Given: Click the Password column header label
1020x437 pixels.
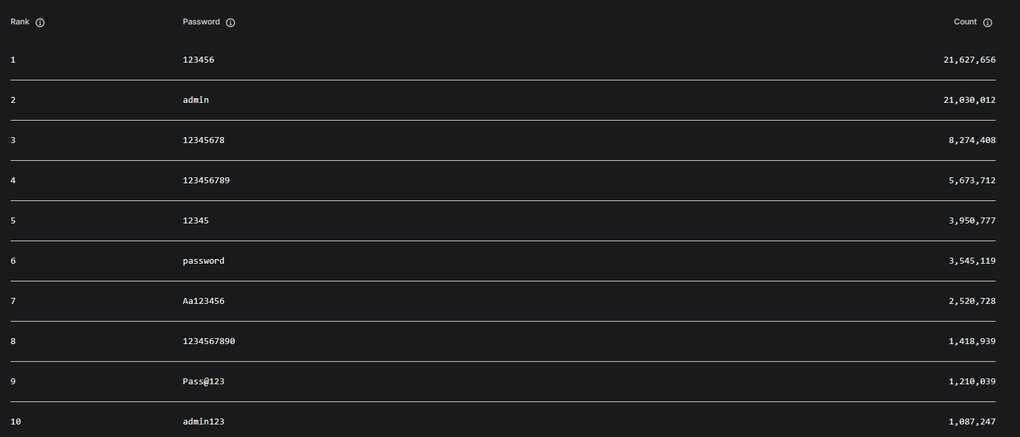Looking at the screenshot, I should coord(201,22).
